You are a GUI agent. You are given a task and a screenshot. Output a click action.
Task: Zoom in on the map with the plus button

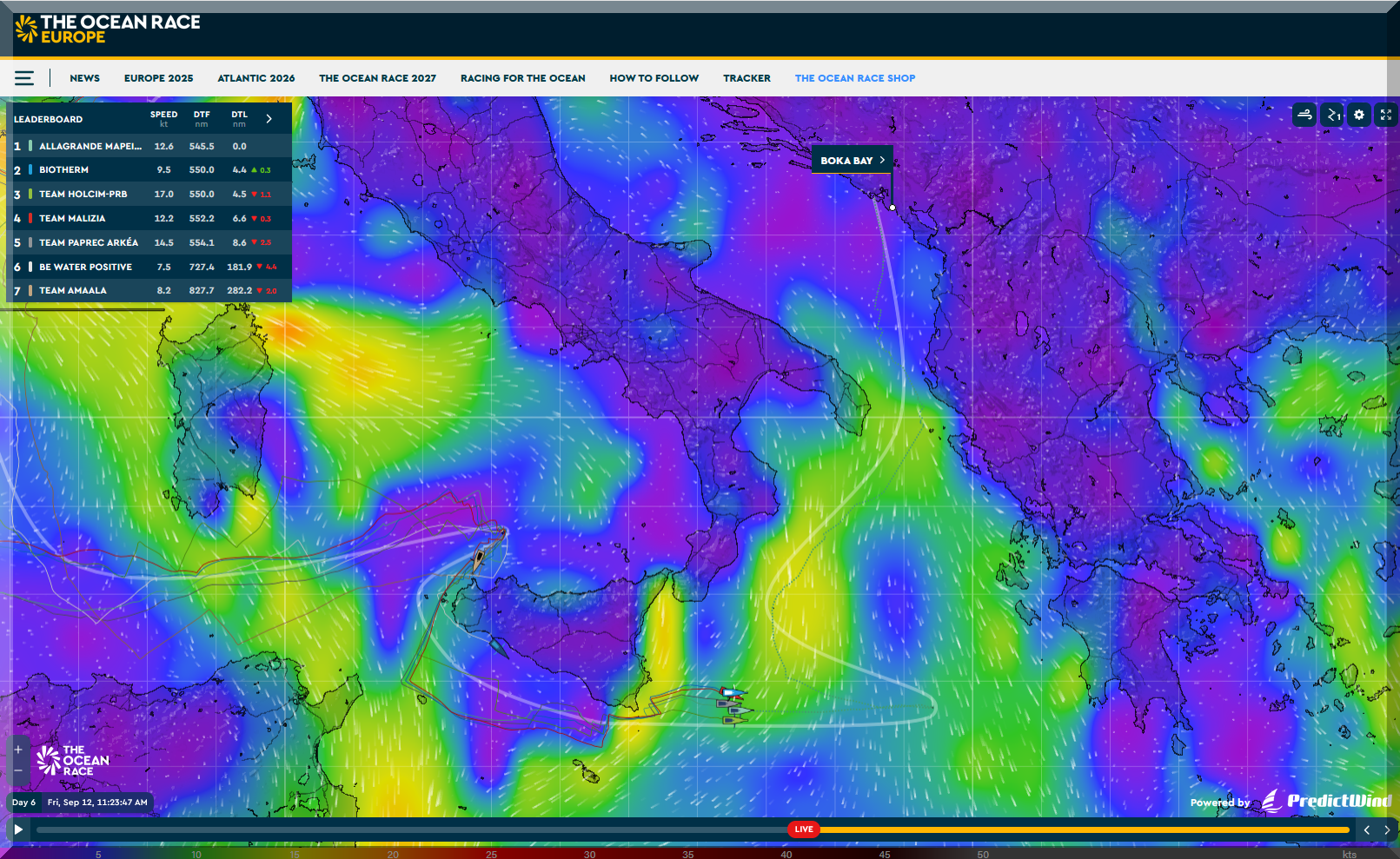tap(18, 749)
